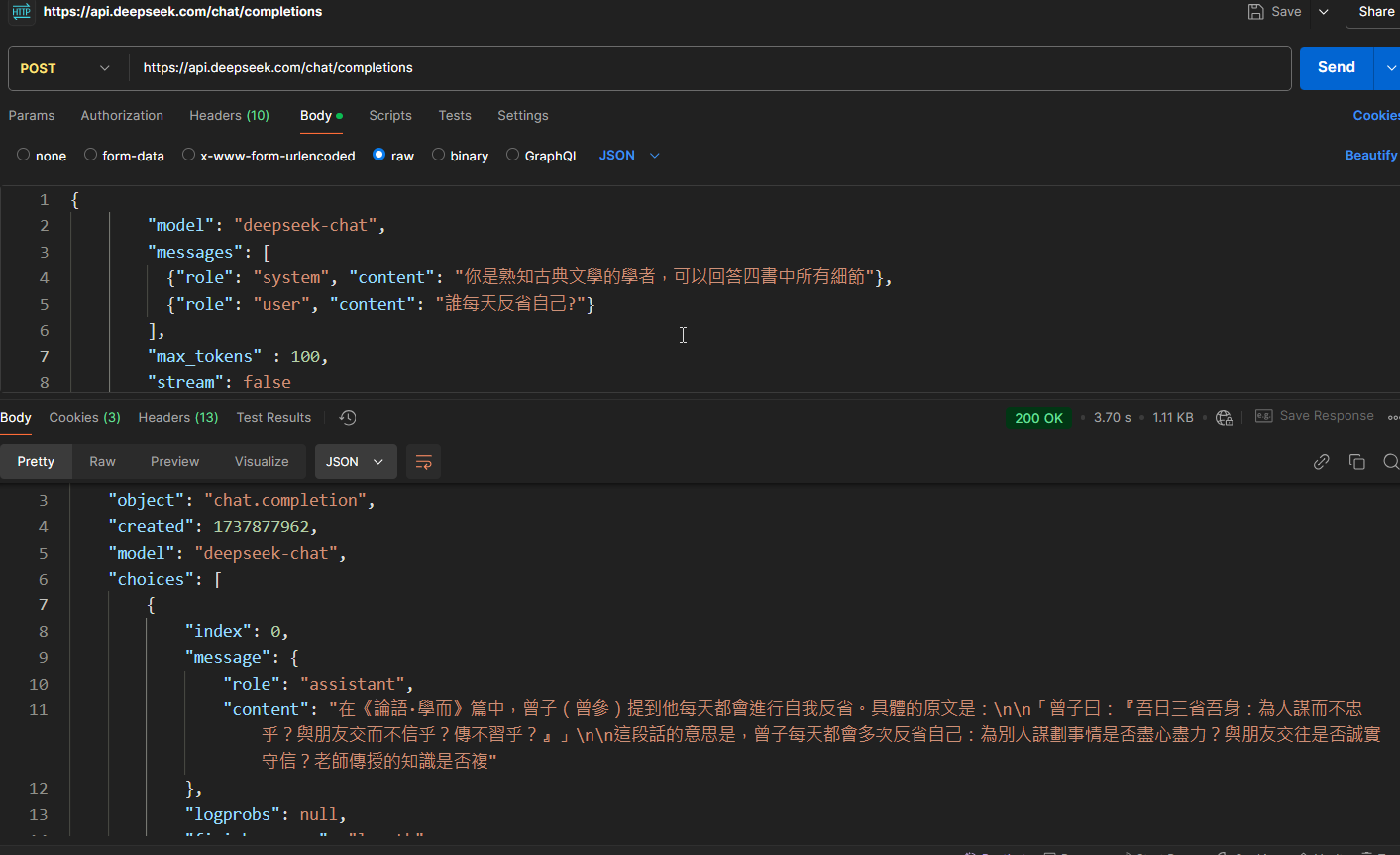
Task: Open the response more options ellipsis
Action: pyautogui.click(x=1393, y=417)
